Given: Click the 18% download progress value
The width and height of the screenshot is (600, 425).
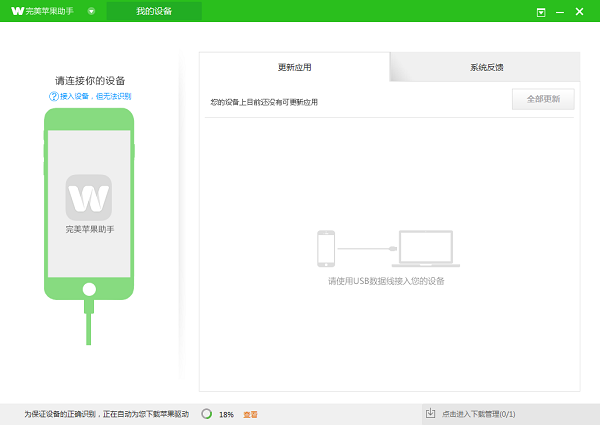Looking at the screenshot, I should click(226, 415).
